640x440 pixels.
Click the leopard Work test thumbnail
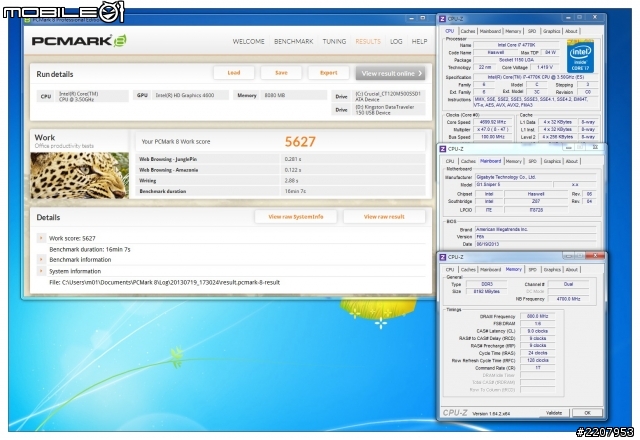(x=80, y=176)
